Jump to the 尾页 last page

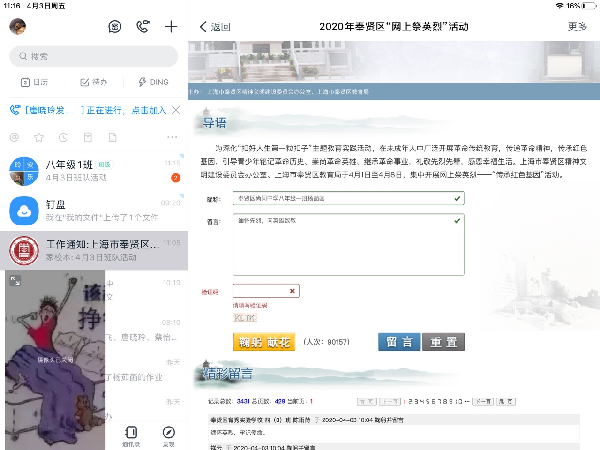click(506, 401)
